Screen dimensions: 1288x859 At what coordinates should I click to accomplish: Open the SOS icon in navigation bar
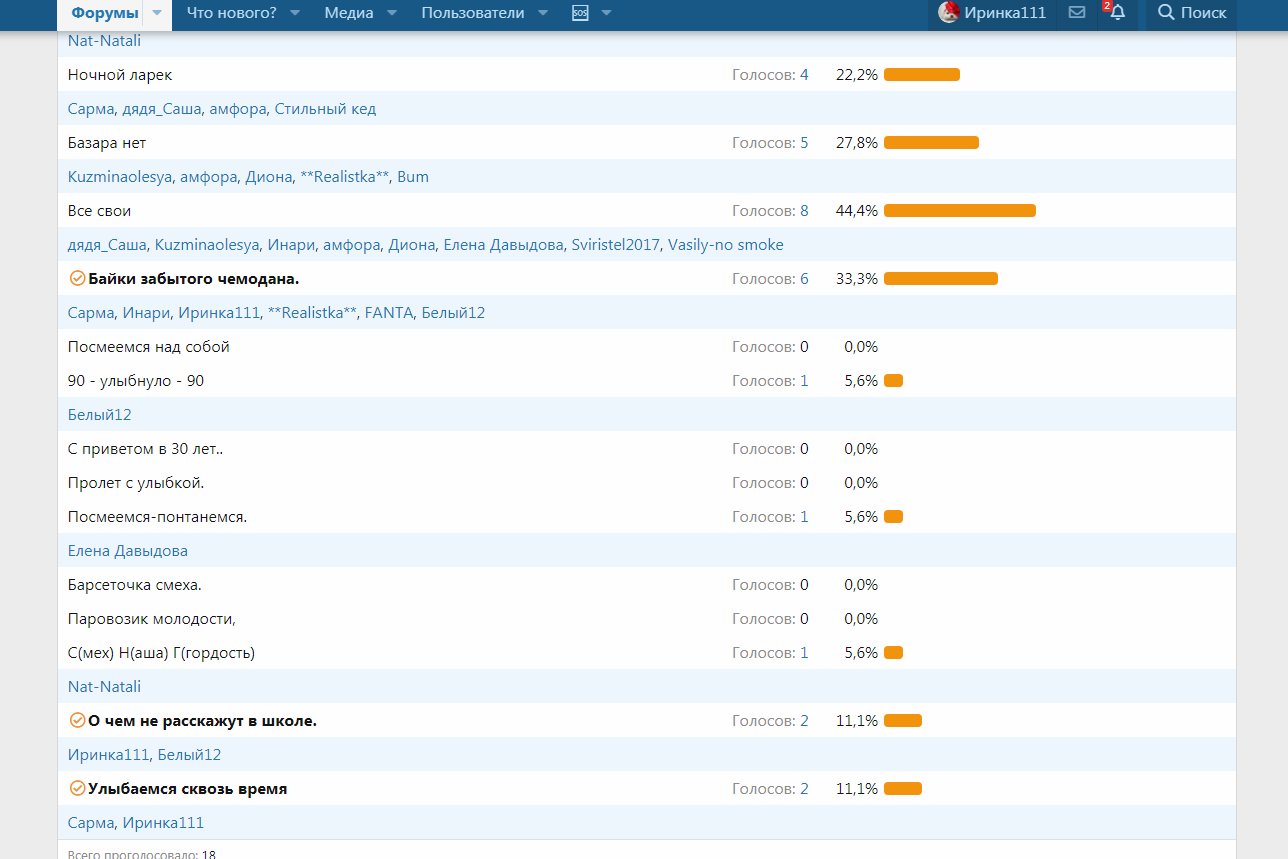(x=580, y=13)
